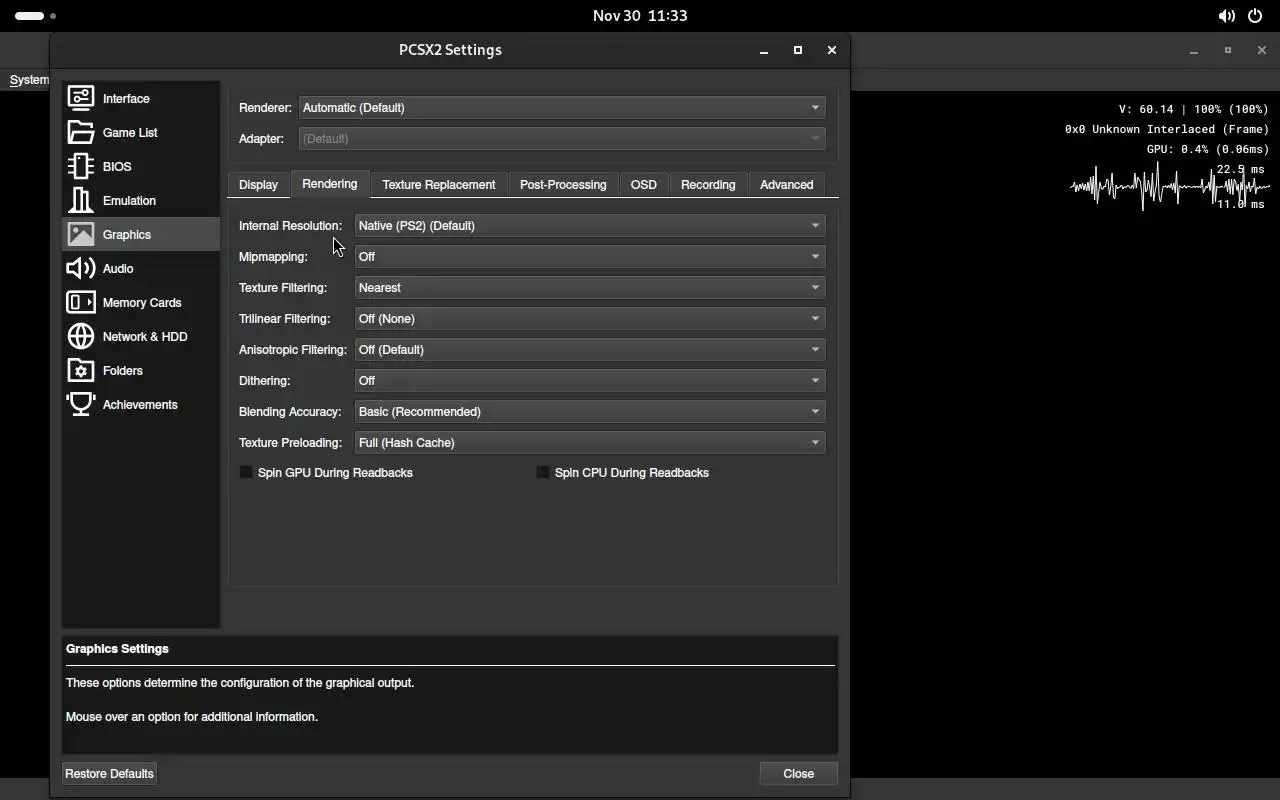1280x800 pixels.
Task: Open the Post-Processing tab
Action: 563,185
